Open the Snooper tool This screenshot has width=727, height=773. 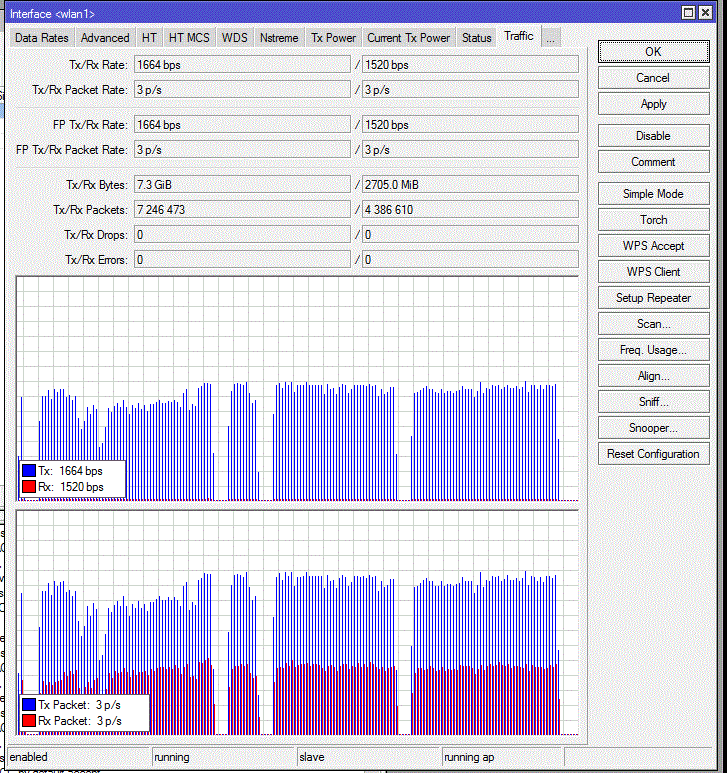pos(654,428)
